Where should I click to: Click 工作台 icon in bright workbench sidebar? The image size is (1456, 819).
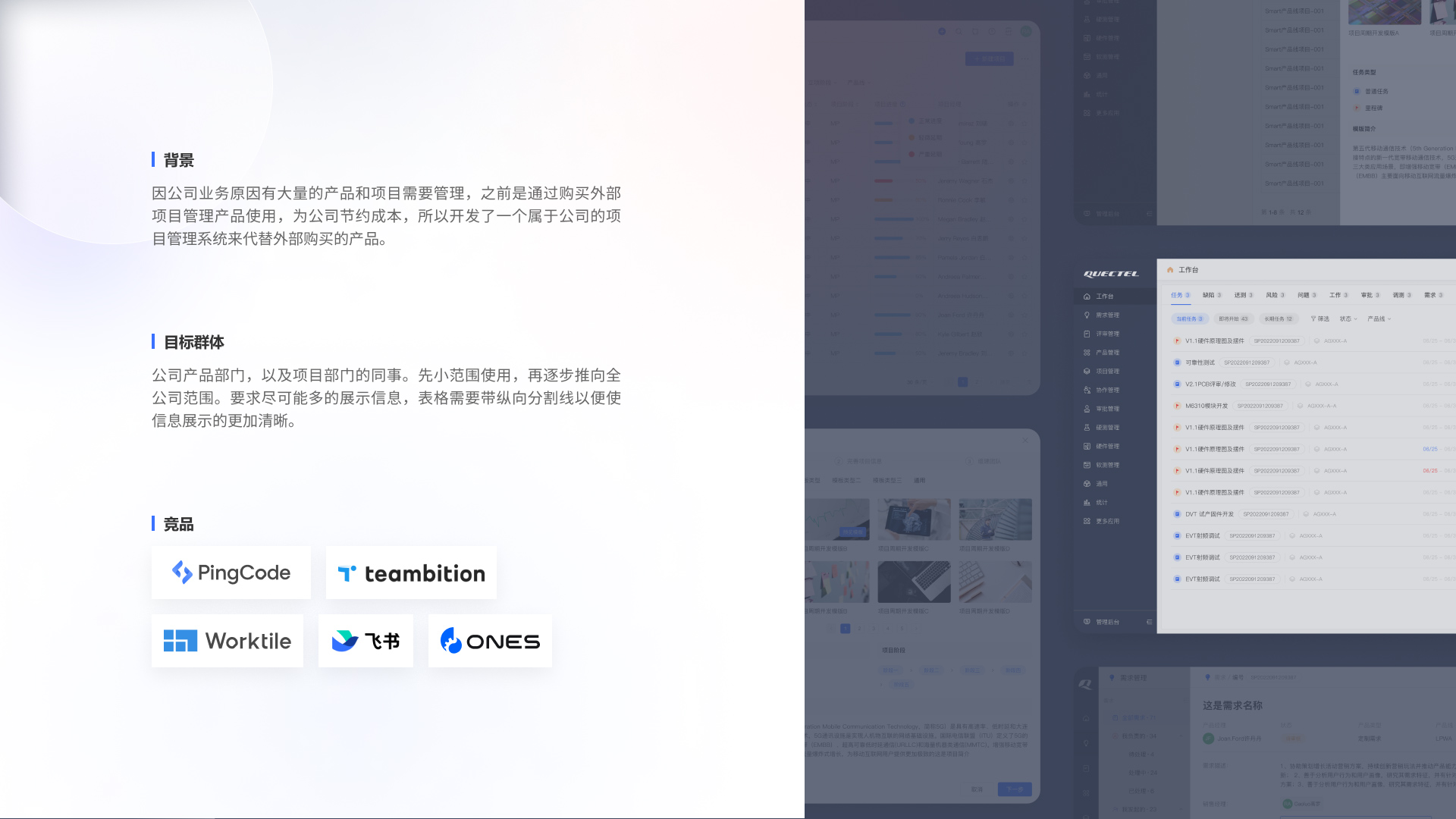pyautogui.click(x=1087, y=297)
